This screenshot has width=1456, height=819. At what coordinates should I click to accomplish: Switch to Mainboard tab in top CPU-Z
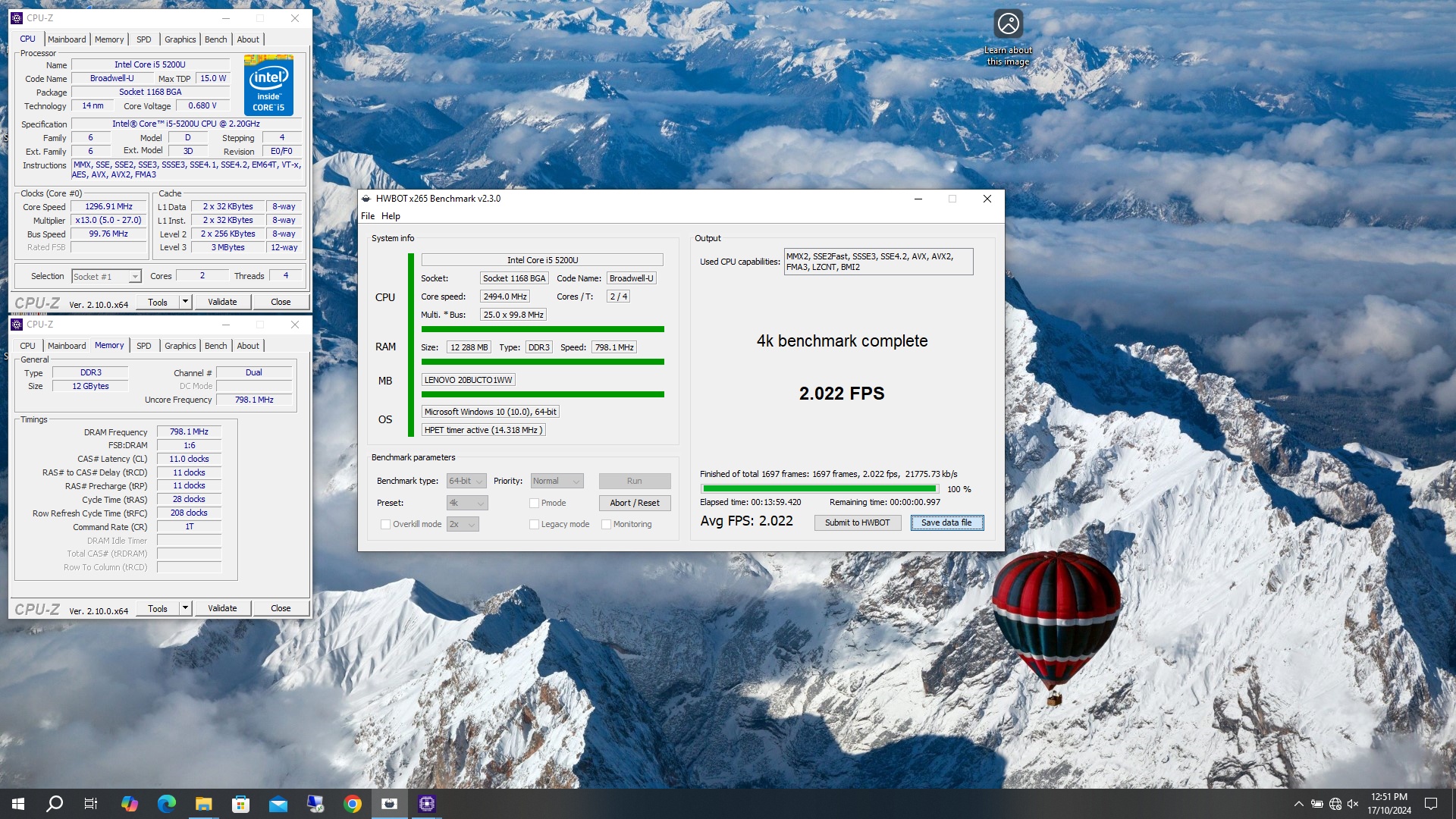67,39
